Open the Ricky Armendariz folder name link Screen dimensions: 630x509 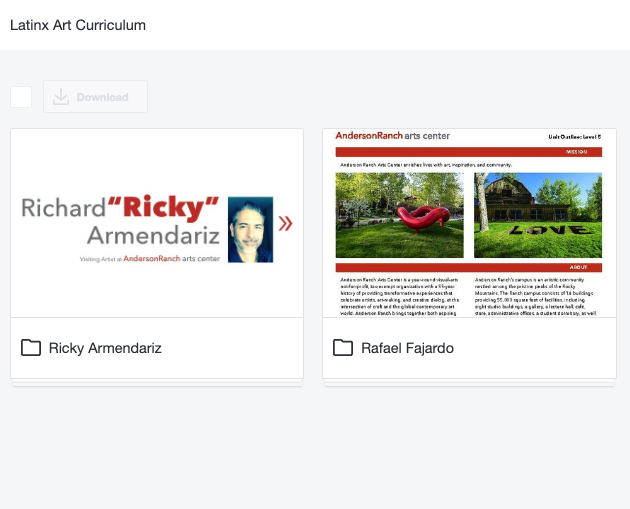point(105,348)
